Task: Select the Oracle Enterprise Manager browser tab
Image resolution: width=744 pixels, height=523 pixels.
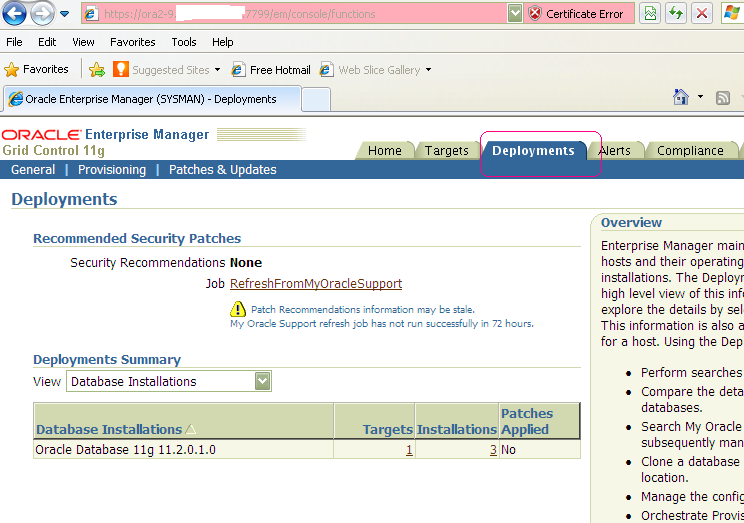Action: (152, 99)
